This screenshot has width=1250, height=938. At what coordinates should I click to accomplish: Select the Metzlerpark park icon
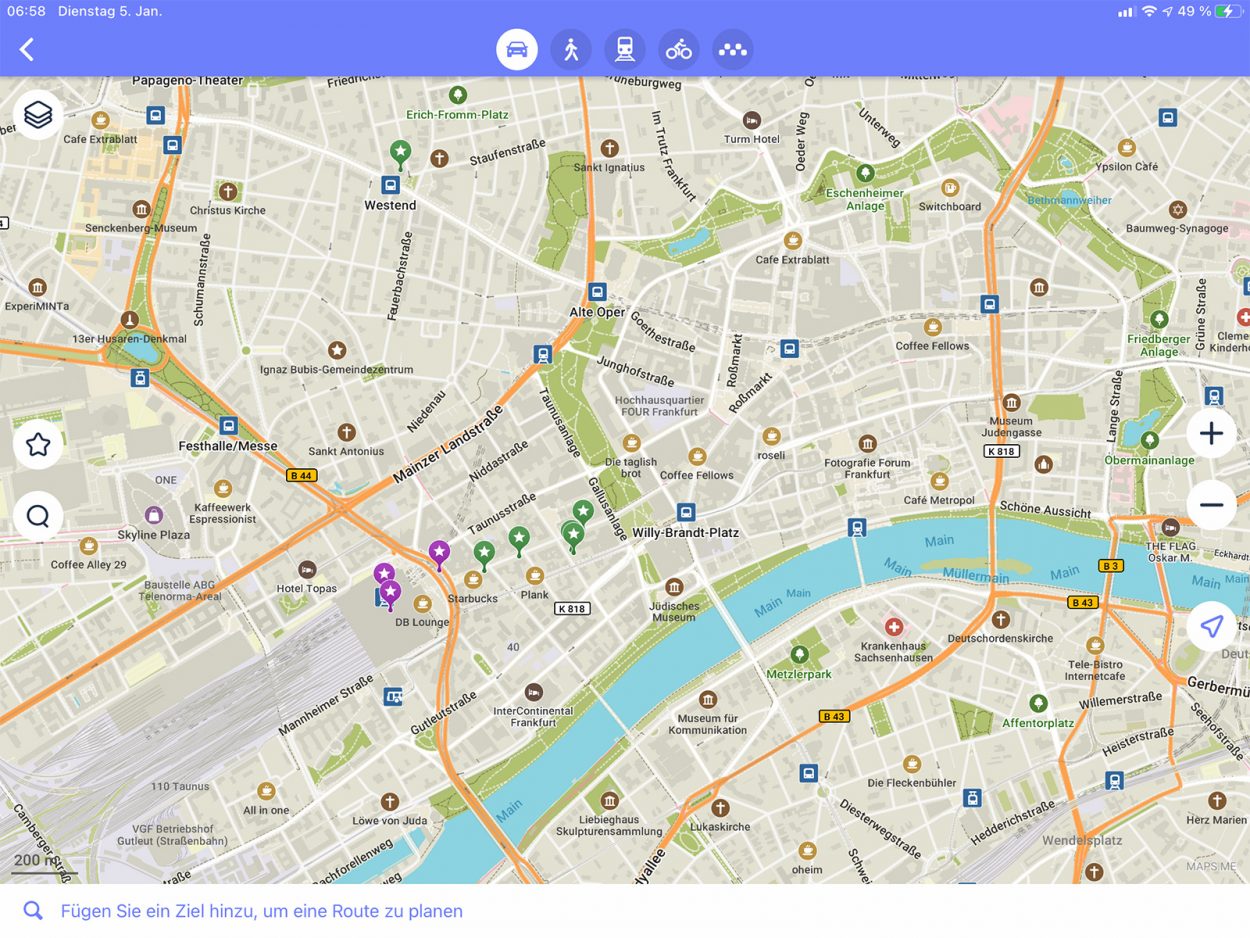799,655
